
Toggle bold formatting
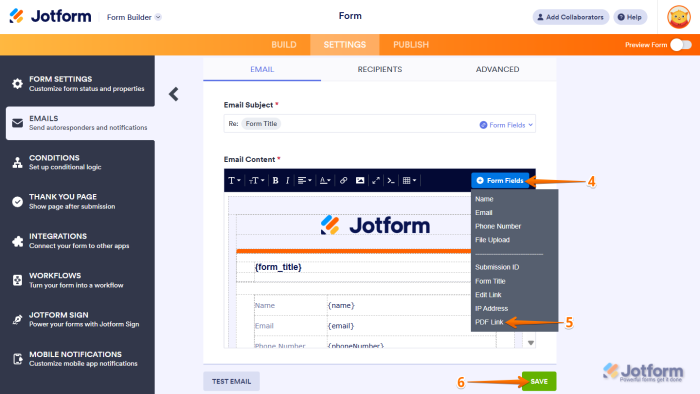coord(275,181)
